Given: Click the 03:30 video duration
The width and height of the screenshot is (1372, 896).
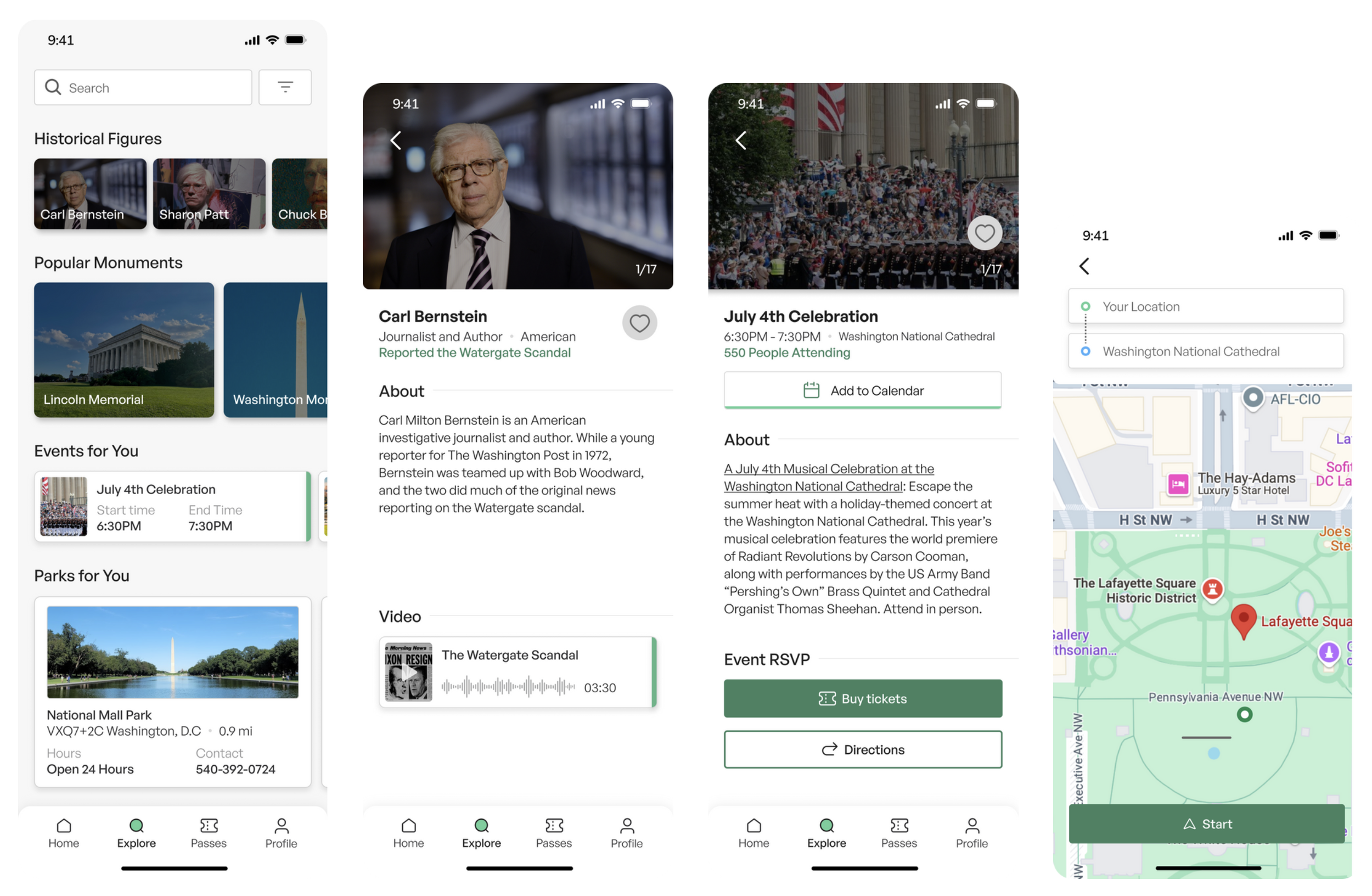Looking at the screenshot, I should [600, 688].
